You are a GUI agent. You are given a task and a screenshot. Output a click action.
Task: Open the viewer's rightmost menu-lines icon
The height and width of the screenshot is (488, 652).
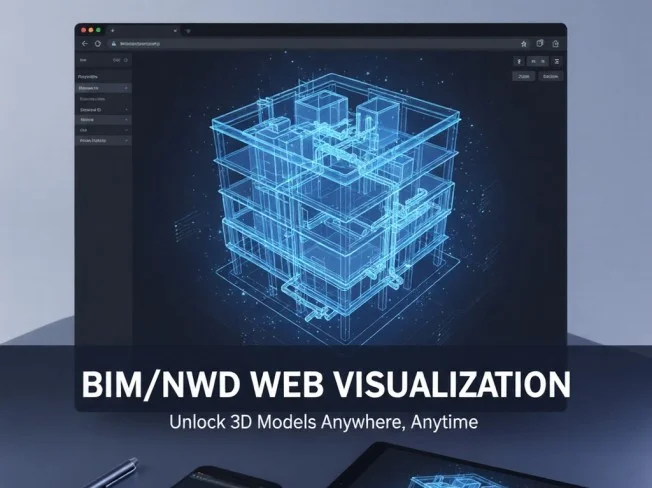point(557,61)
